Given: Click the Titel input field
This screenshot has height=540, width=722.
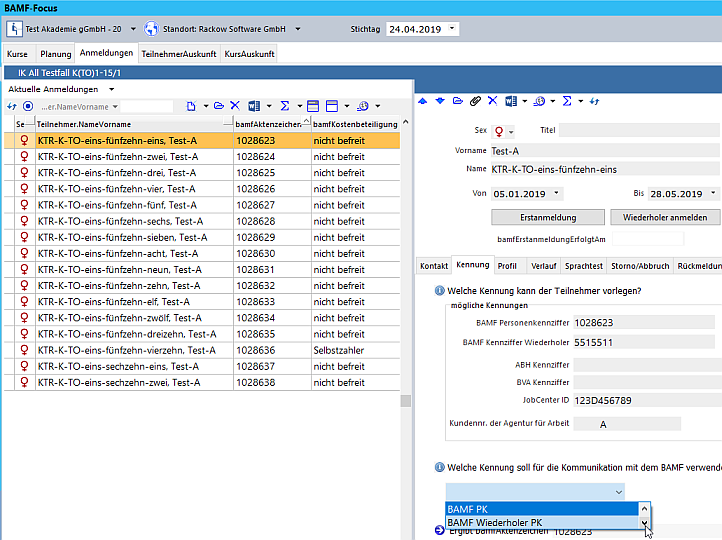Looking at the screenshot, I should (x=639, y=130).
